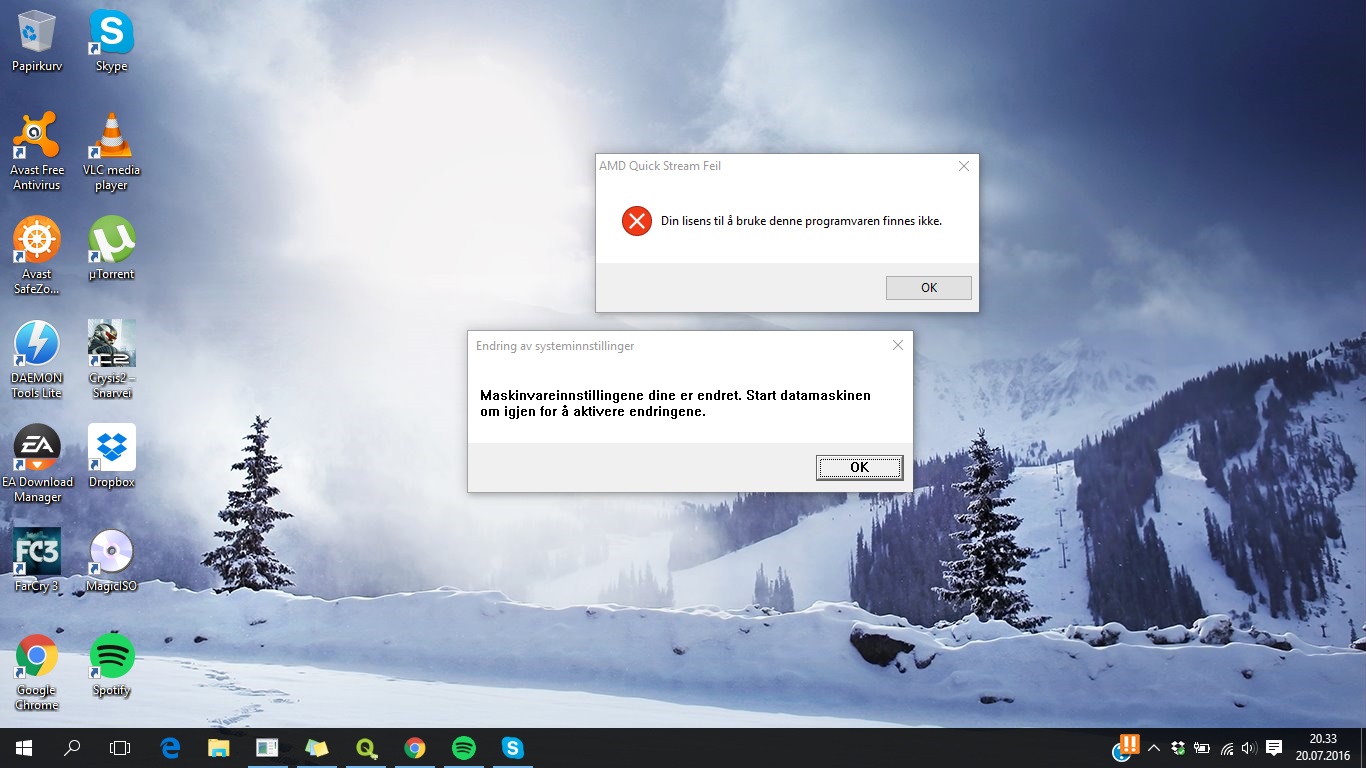Click the 'Din lisens til å bruke' message text
1366x768 pixels.
(801, 221)
